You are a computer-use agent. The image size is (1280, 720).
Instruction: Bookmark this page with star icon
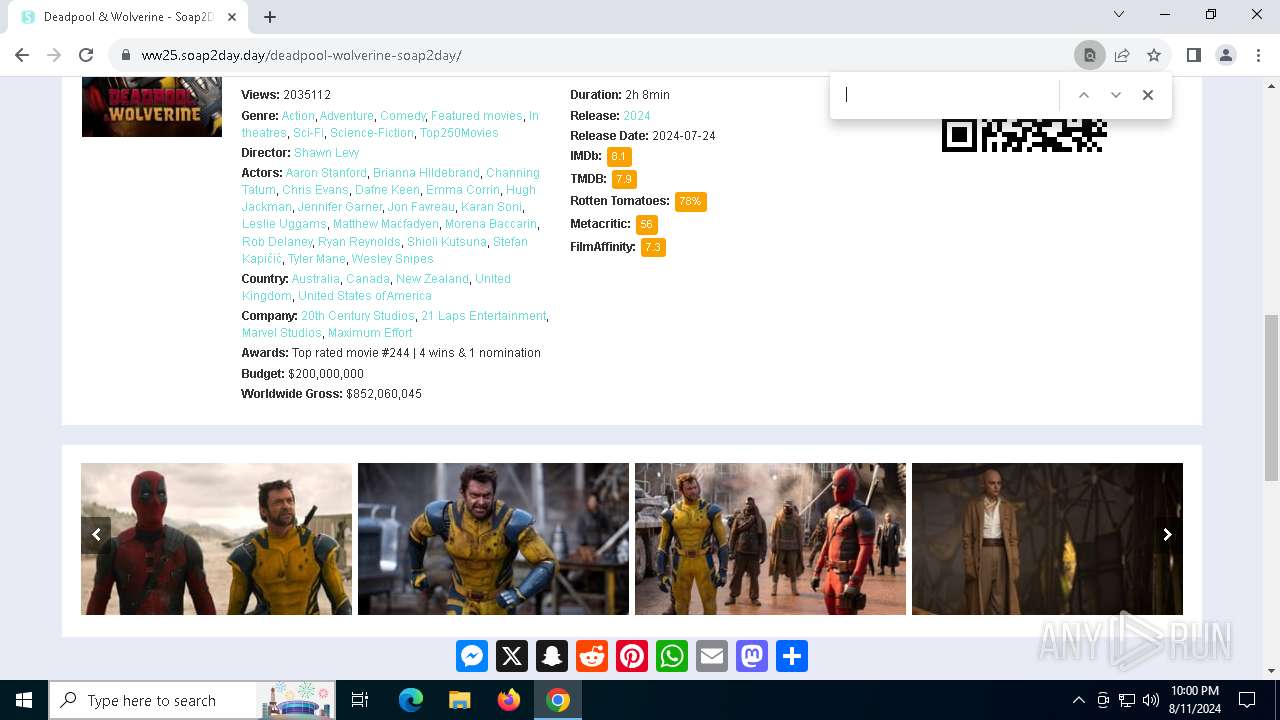click(x=1154, y=55)
